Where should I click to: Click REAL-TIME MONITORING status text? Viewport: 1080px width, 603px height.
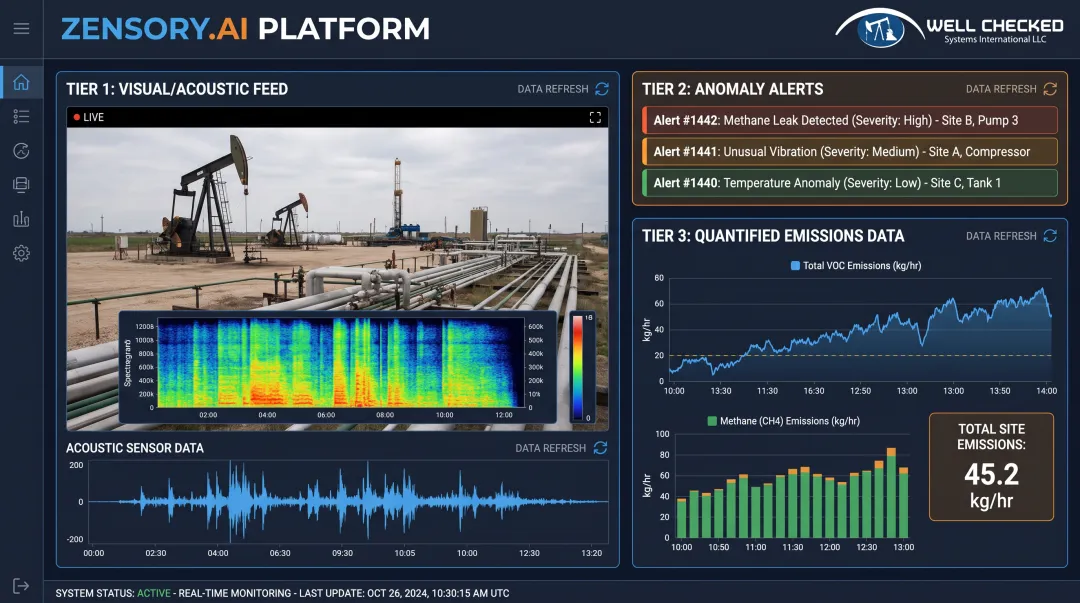tap(235, 593)
